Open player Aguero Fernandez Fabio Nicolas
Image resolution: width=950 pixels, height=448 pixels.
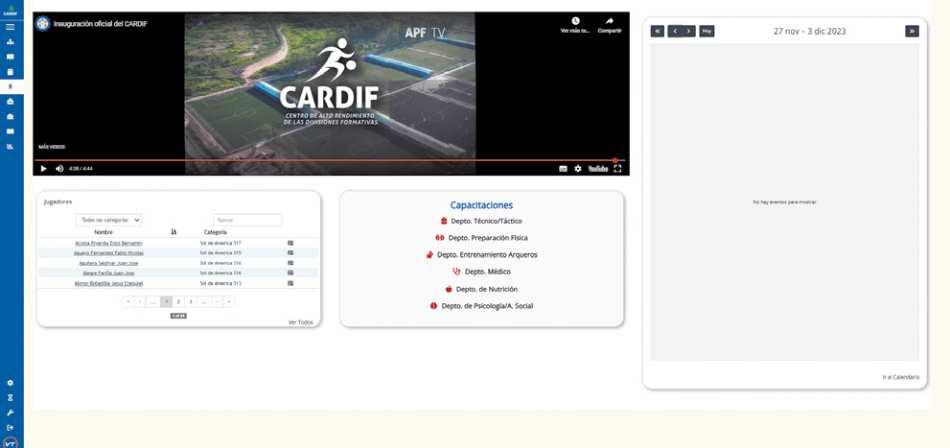pyautogui.click(x=109, y=253)
